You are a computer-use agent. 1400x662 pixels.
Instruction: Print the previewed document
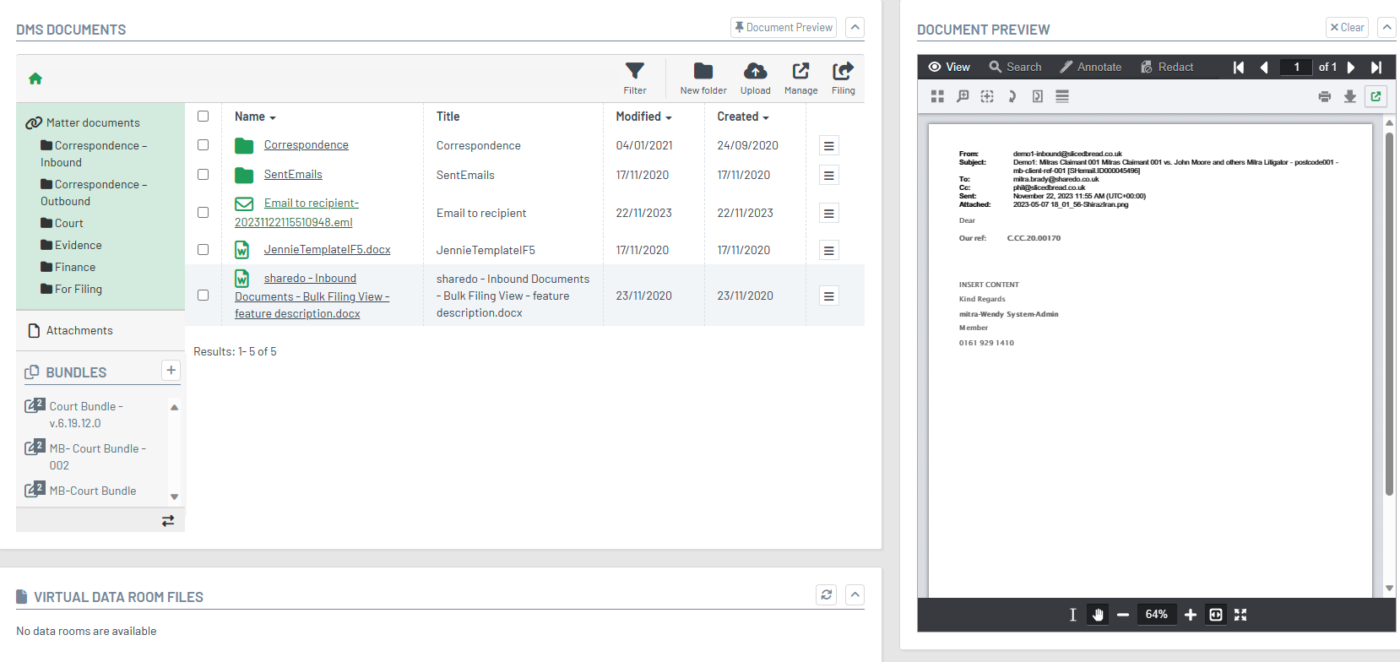[x=1324, y=96]
